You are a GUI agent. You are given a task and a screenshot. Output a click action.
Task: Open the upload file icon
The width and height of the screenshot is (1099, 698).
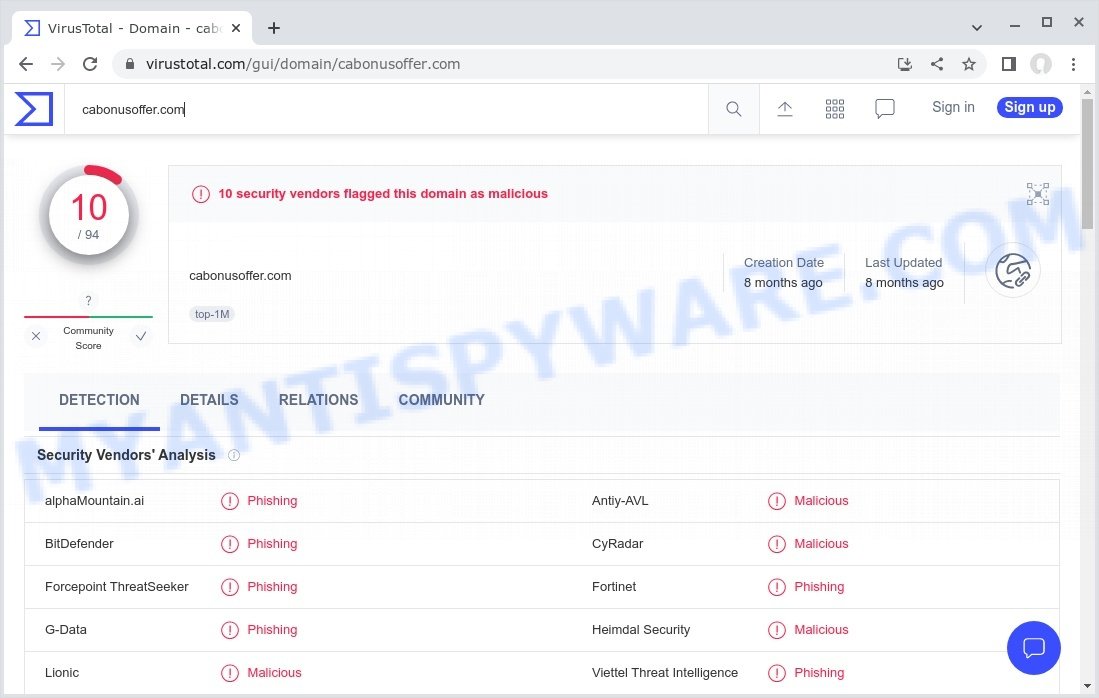(785, 109)
